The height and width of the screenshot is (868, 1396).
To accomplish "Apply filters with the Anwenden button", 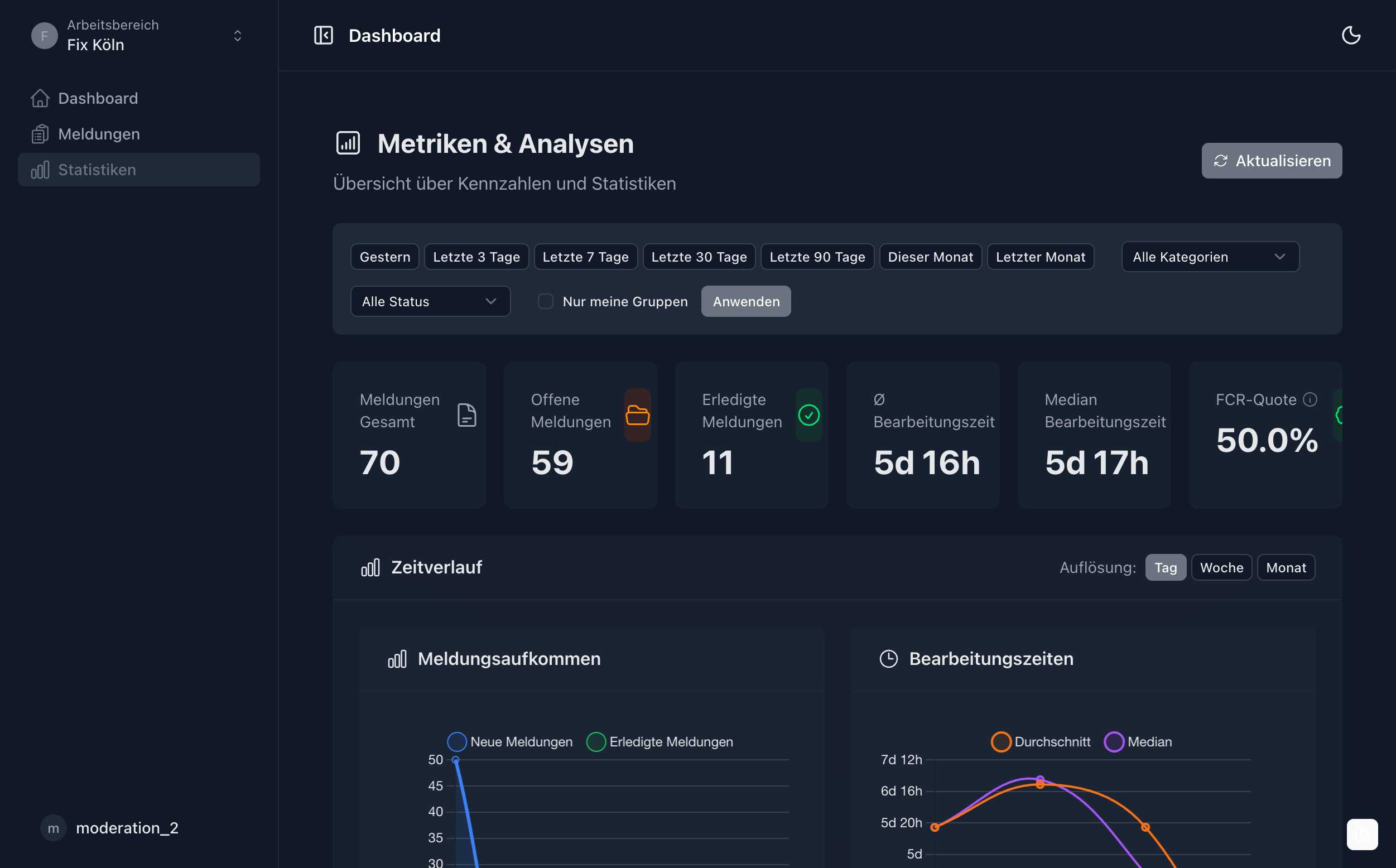I will pos(745,301).
